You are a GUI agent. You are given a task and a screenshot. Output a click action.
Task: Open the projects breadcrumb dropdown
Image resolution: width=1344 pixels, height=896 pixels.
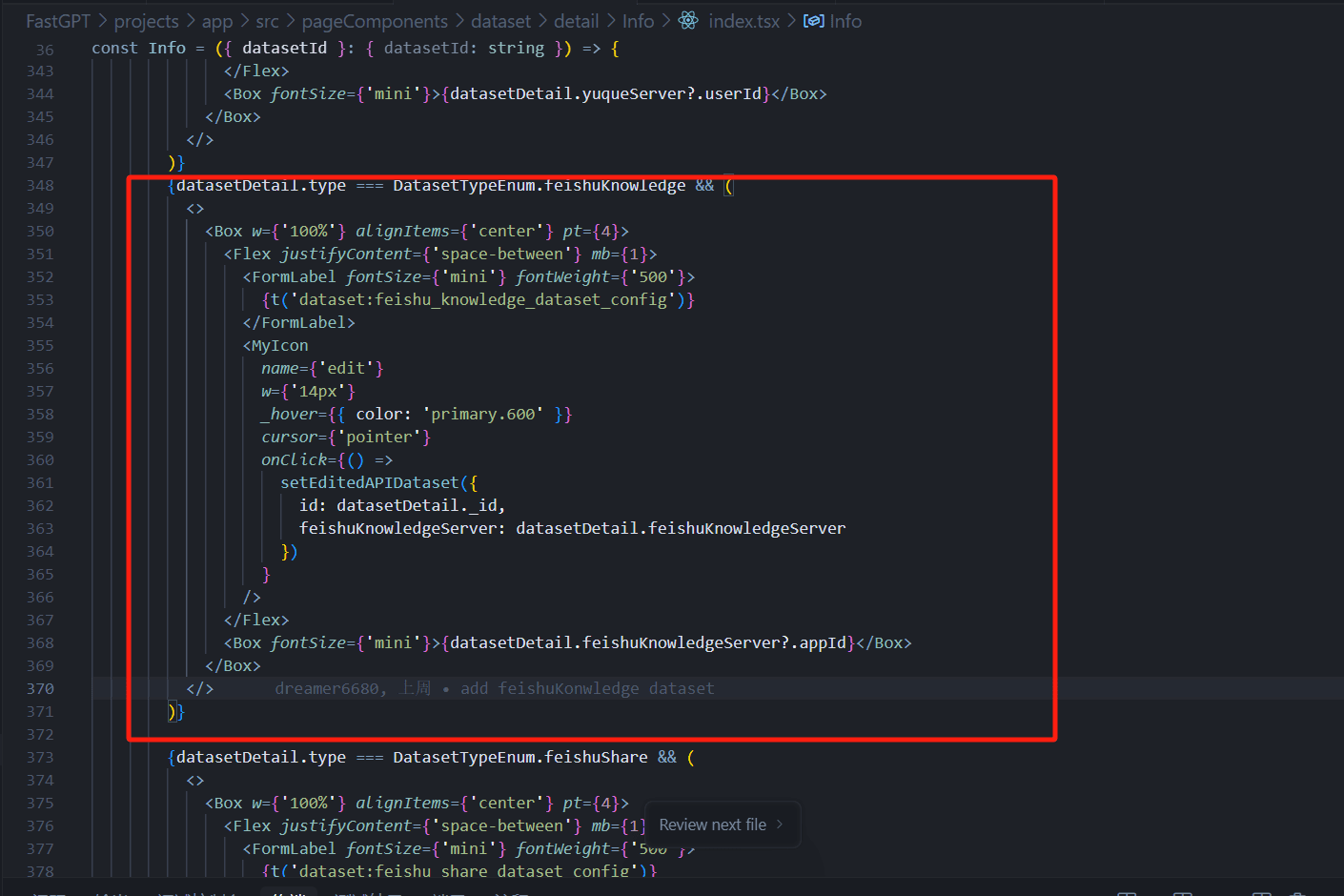pos(146,21)
